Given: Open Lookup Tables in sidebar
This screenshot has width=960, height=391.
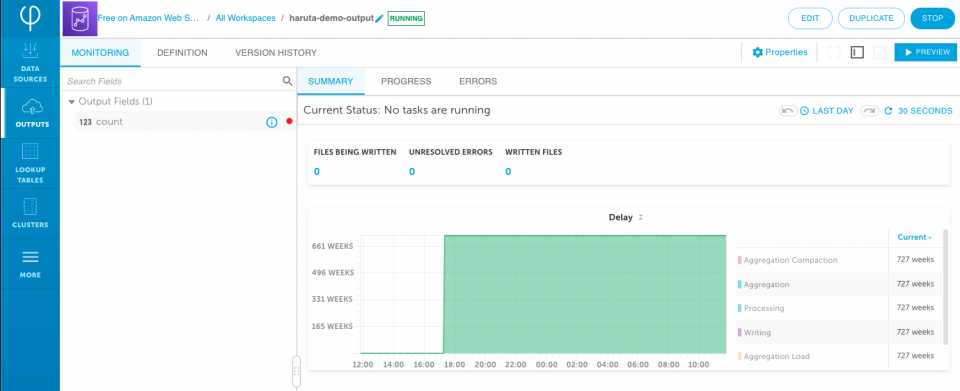Looking at the screenshot, I should tap(30, 163).
